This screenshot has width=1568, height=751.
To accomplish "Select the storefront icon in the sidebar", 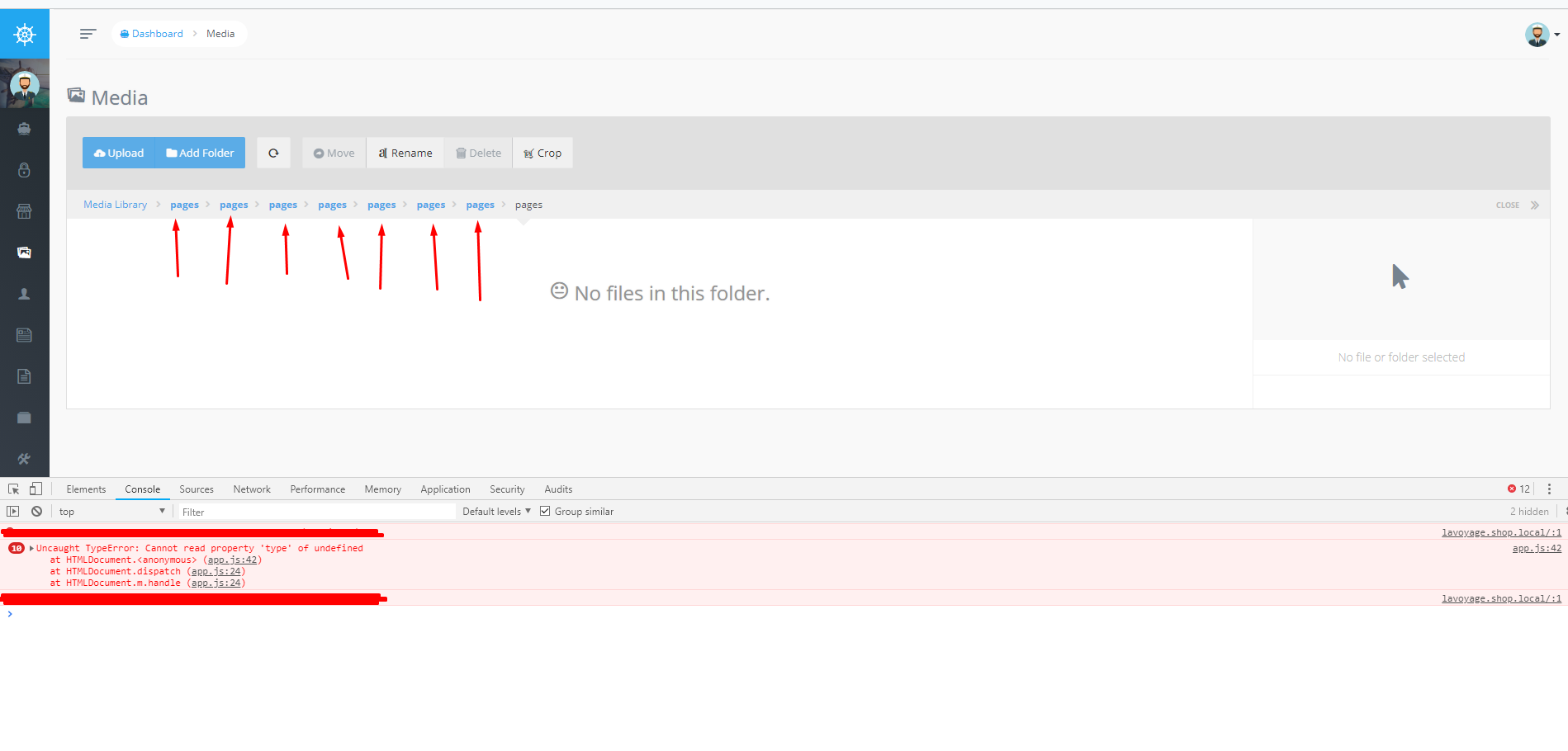I will click(24, 211).
